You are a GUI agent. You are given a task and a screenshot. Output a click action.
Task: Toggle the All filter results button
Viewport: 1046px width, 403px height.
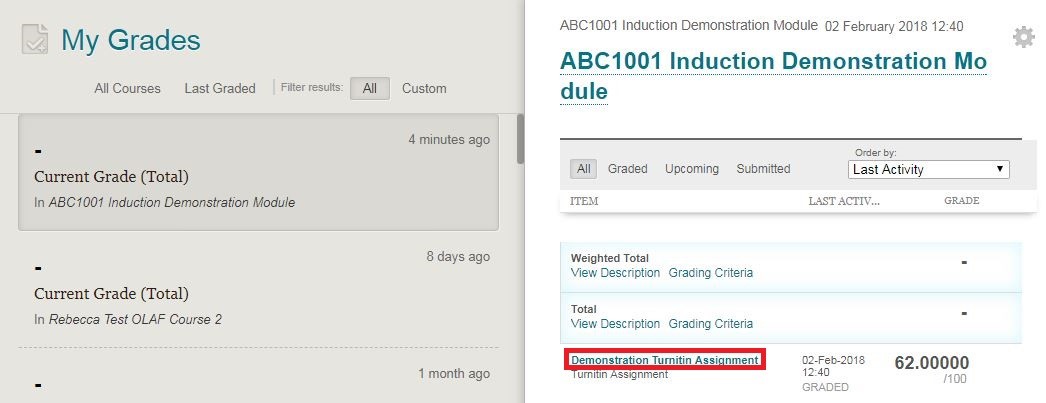coord(369,88)
